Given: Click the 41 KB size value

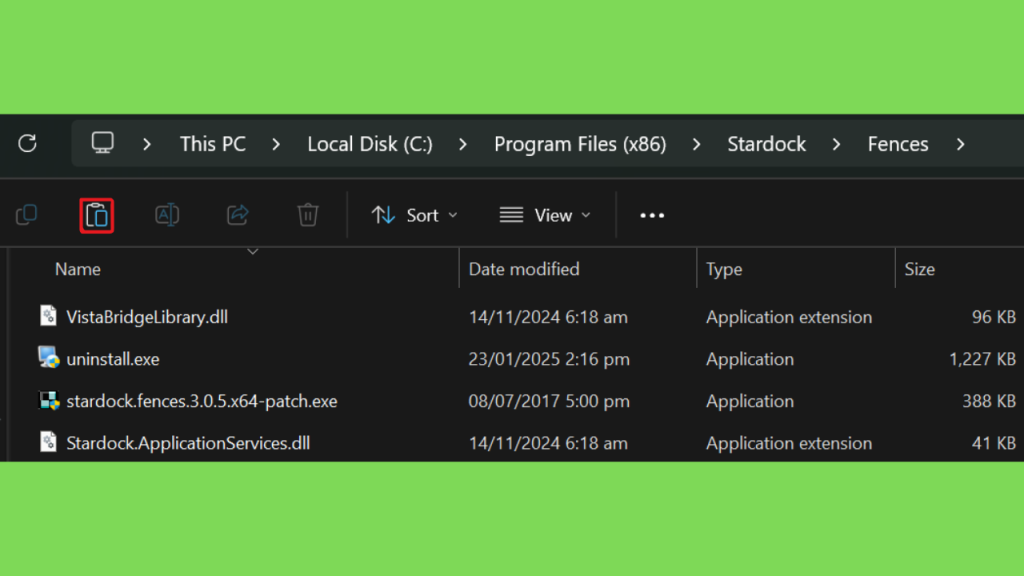Looking at the screenshot, I should point(993,443).
